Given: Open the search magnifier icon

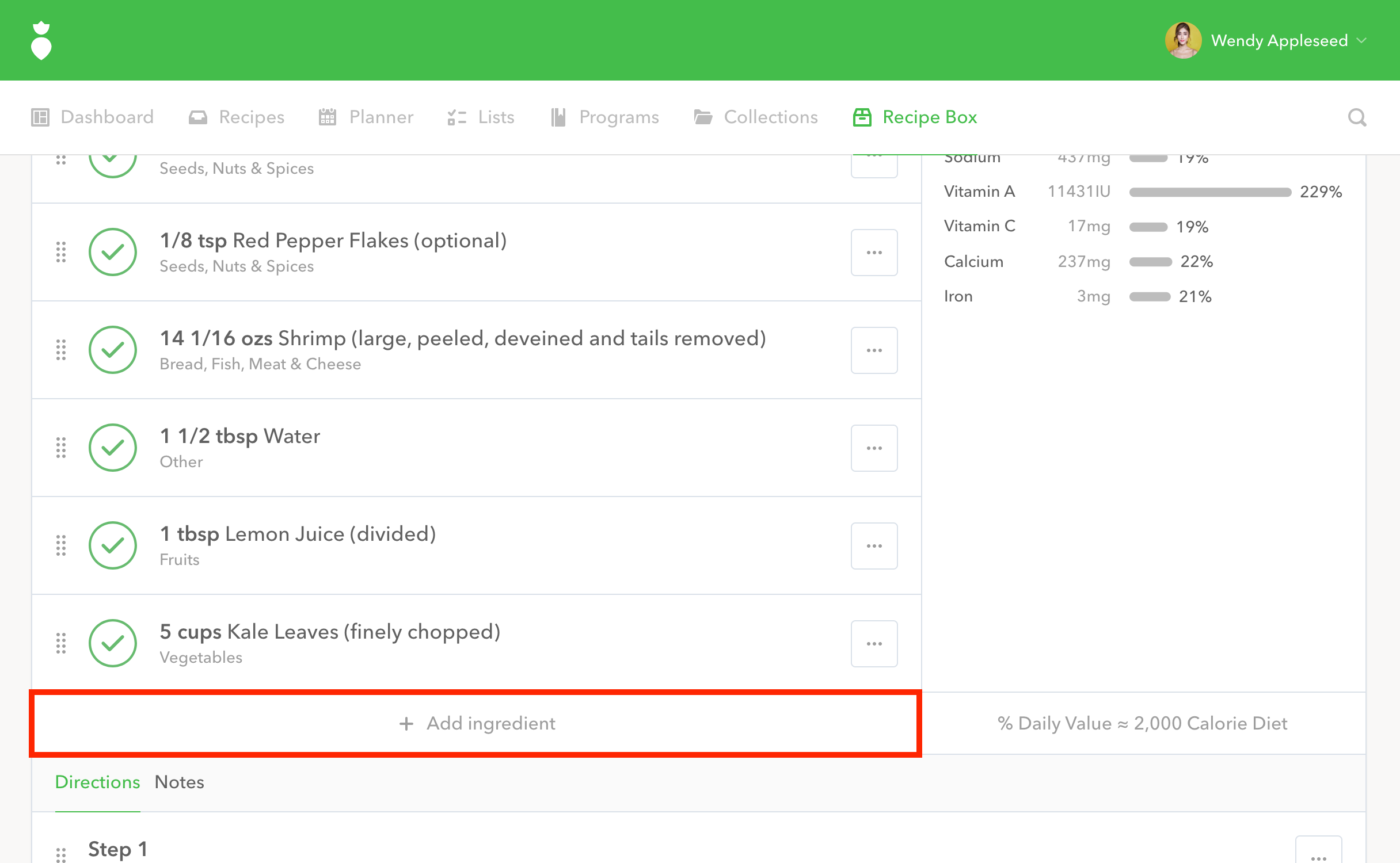Looking at the screenshot, I should coord(1357,117).
